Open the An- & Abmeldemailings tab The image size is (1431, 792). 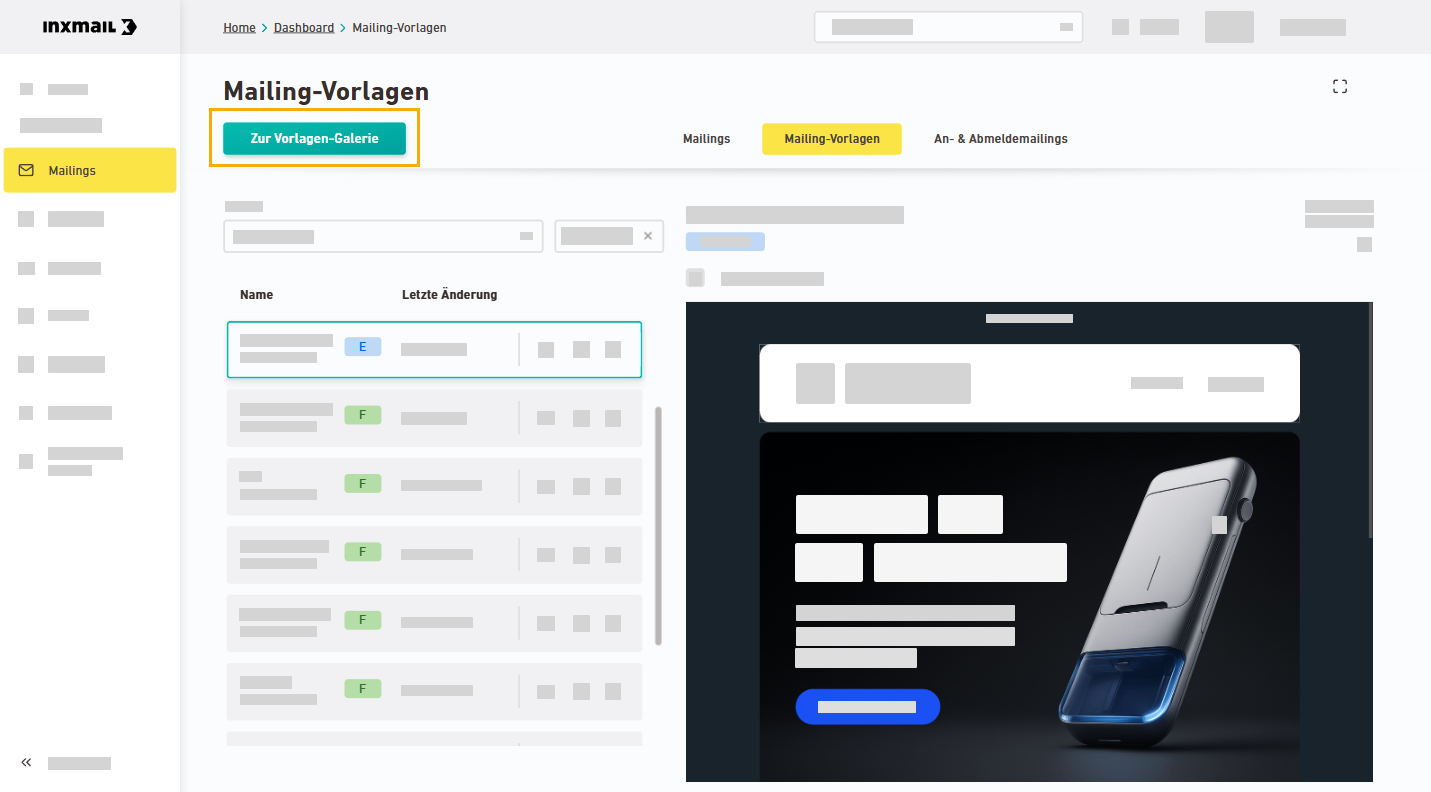point(1000,139)
